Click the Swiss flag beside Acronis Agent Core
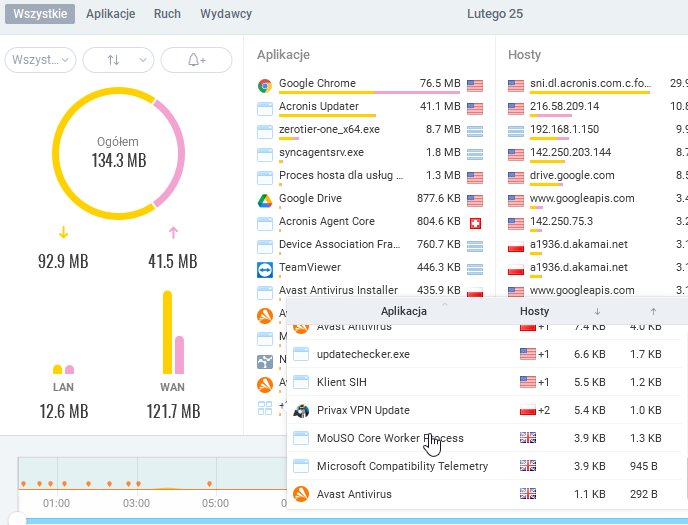688x525 pixels. click(x=475, y=223)
